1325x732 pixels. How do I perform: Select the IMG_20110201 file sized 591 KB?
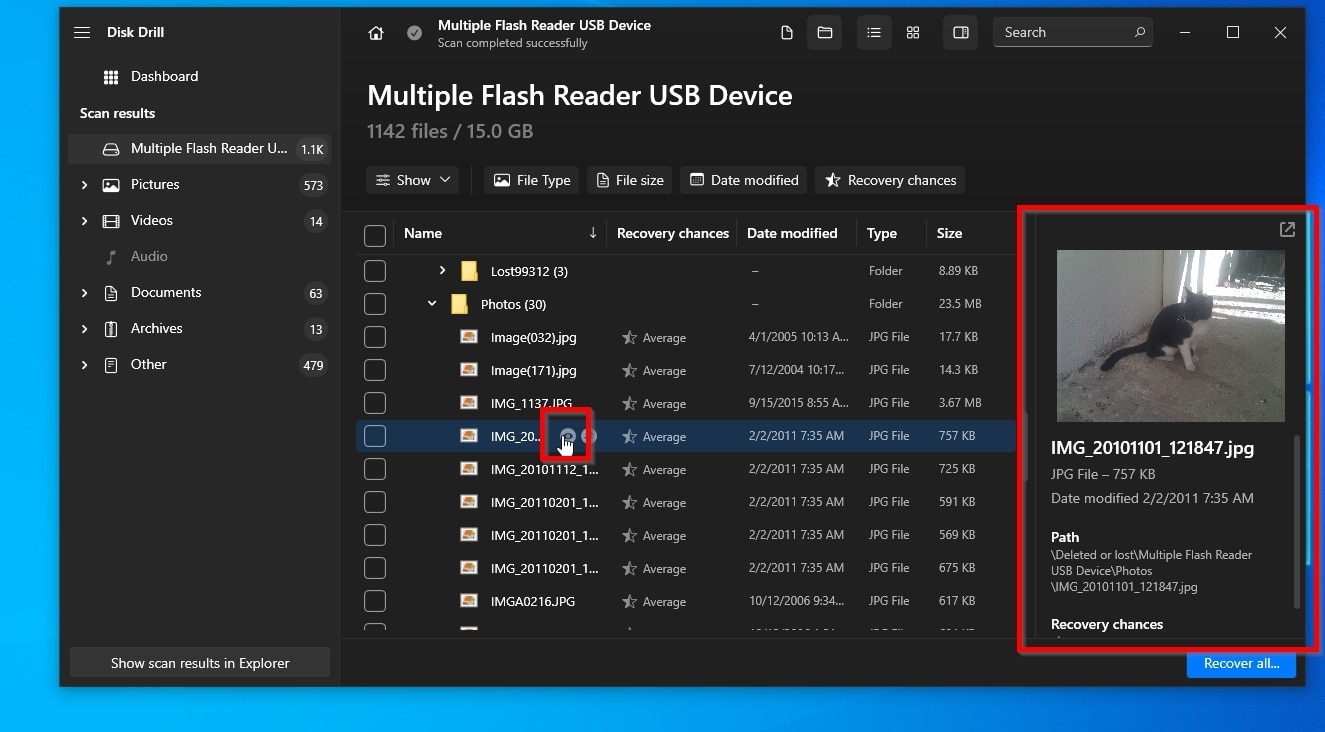coord(686,502)
